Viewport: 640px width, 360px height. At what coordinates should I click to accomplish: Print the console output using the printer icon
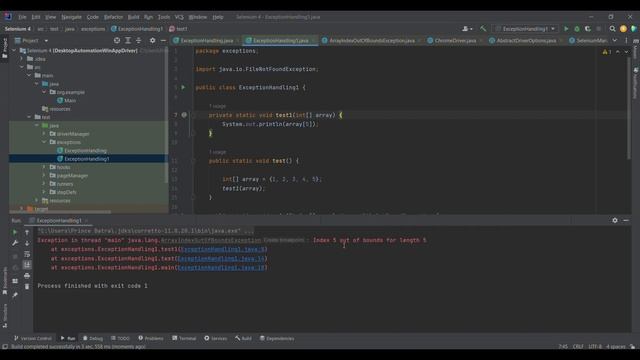click(x=27, y=276)
